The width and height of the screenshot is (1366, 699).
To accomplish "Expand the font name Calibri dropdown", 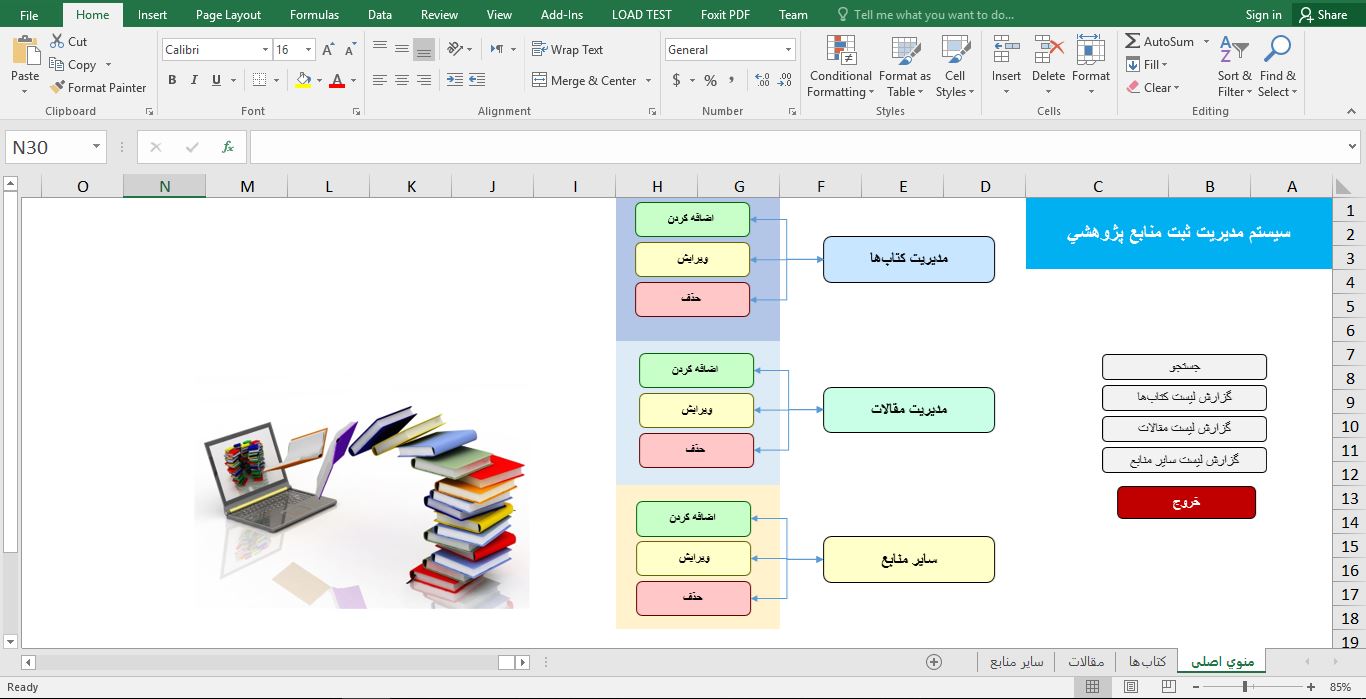I will pyautogui.click(x=265, y=50).
